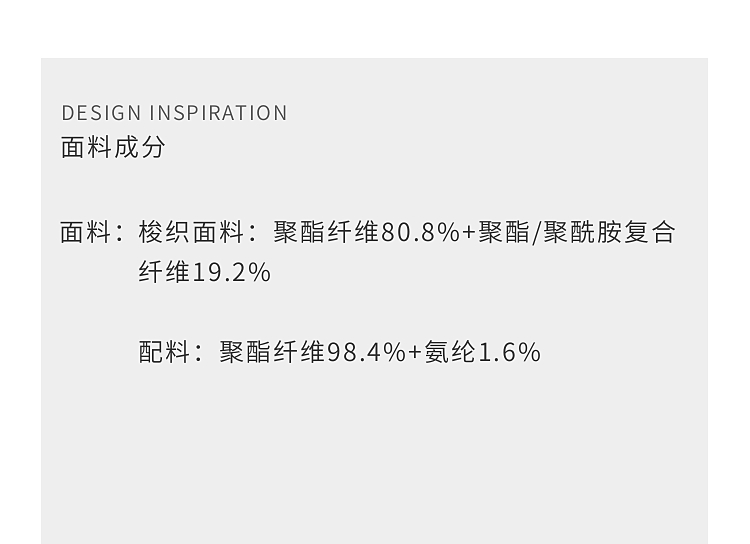Select the 80.8% percentage value
Screen dimensions: 750x544
click(420, 233)
